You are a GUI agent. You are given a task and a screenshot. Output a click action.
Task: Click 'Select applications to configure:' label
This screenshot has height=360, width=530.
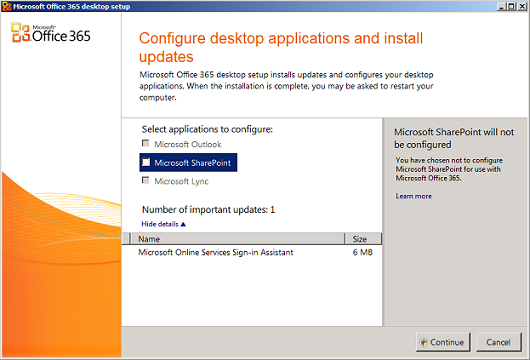pyautogui.click(x=207, y=129)
